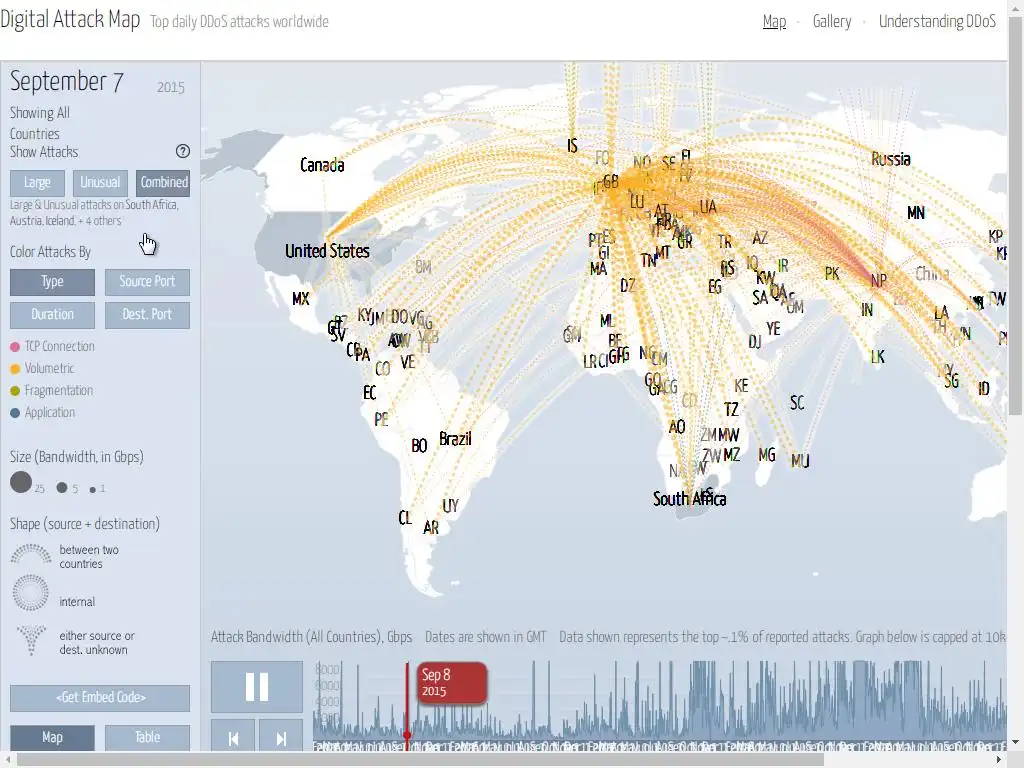1024x768 pixels.
Task: Click the PE country label
Action: (381, 419)
